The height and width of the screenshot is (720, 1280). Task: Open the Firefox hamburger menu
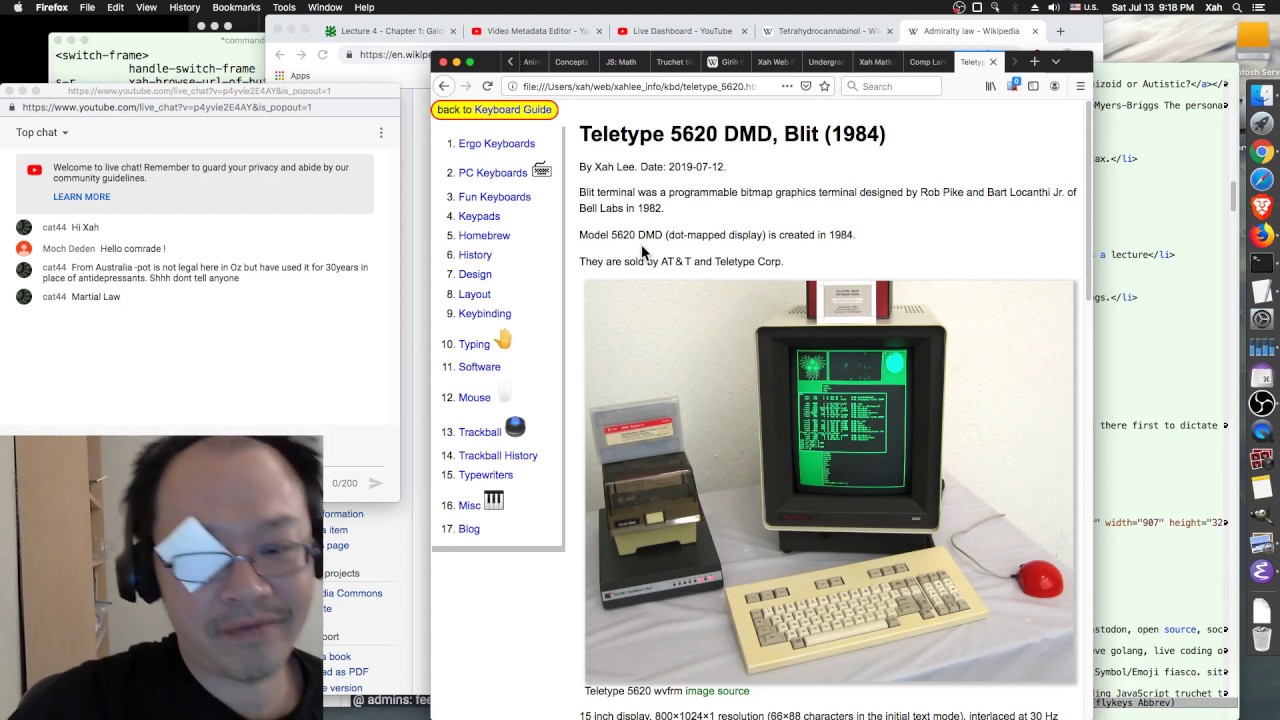(1080, 86)
